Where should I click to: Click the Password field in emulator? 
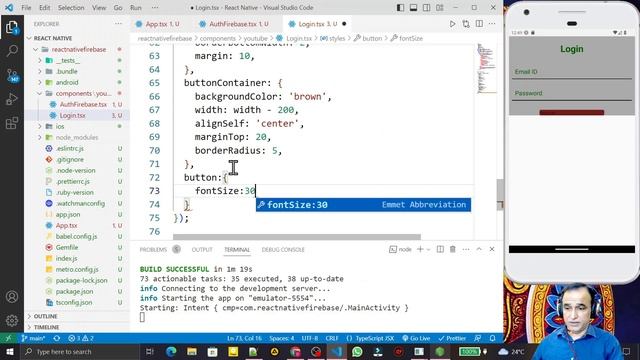pyautogui.click(x=571, y=93)
